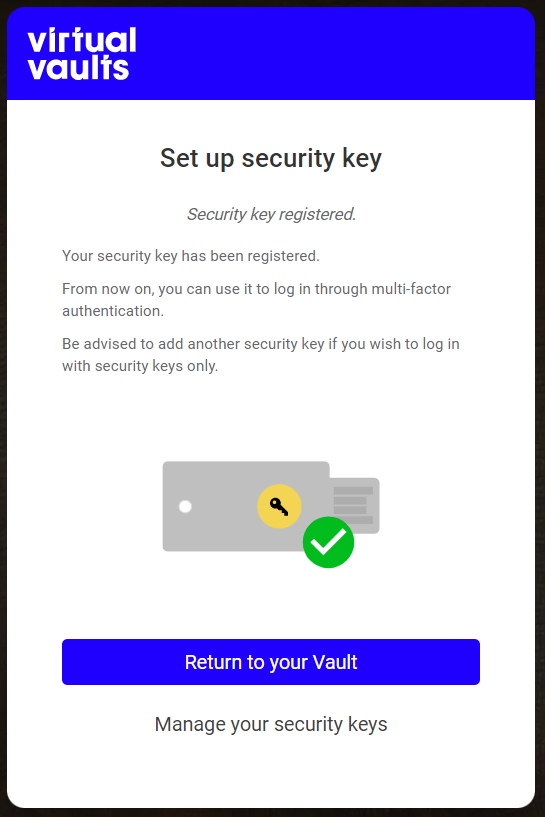545x817 pixels.
Task: Click the phrase "with security keys only."
Action: (x=140, y=366)
